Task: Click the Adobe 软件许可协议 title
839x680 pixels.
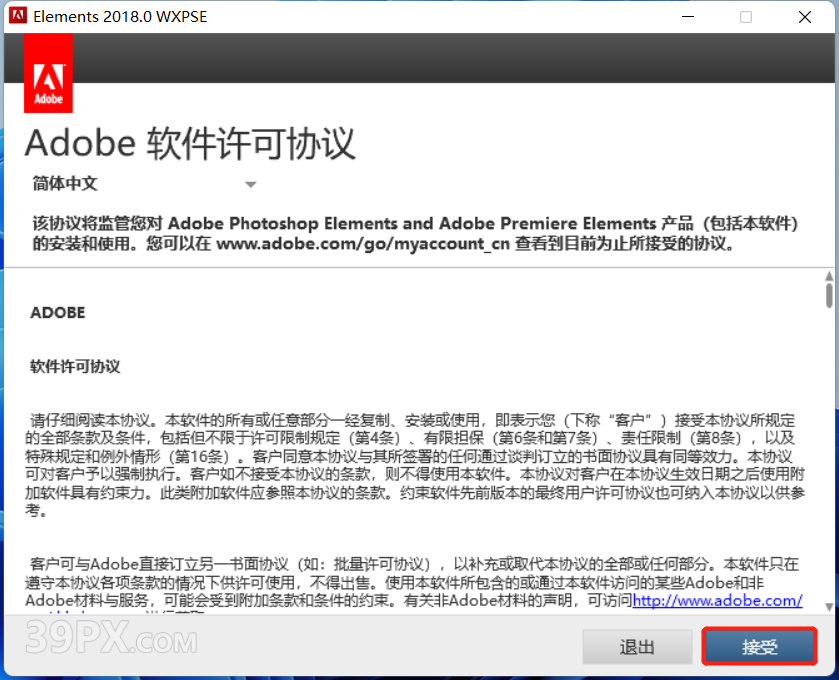Action: coord(190,143)
